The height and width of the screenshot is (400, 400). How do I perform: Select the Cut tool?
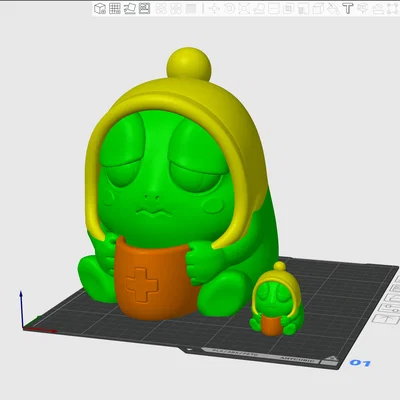[274, 9]
